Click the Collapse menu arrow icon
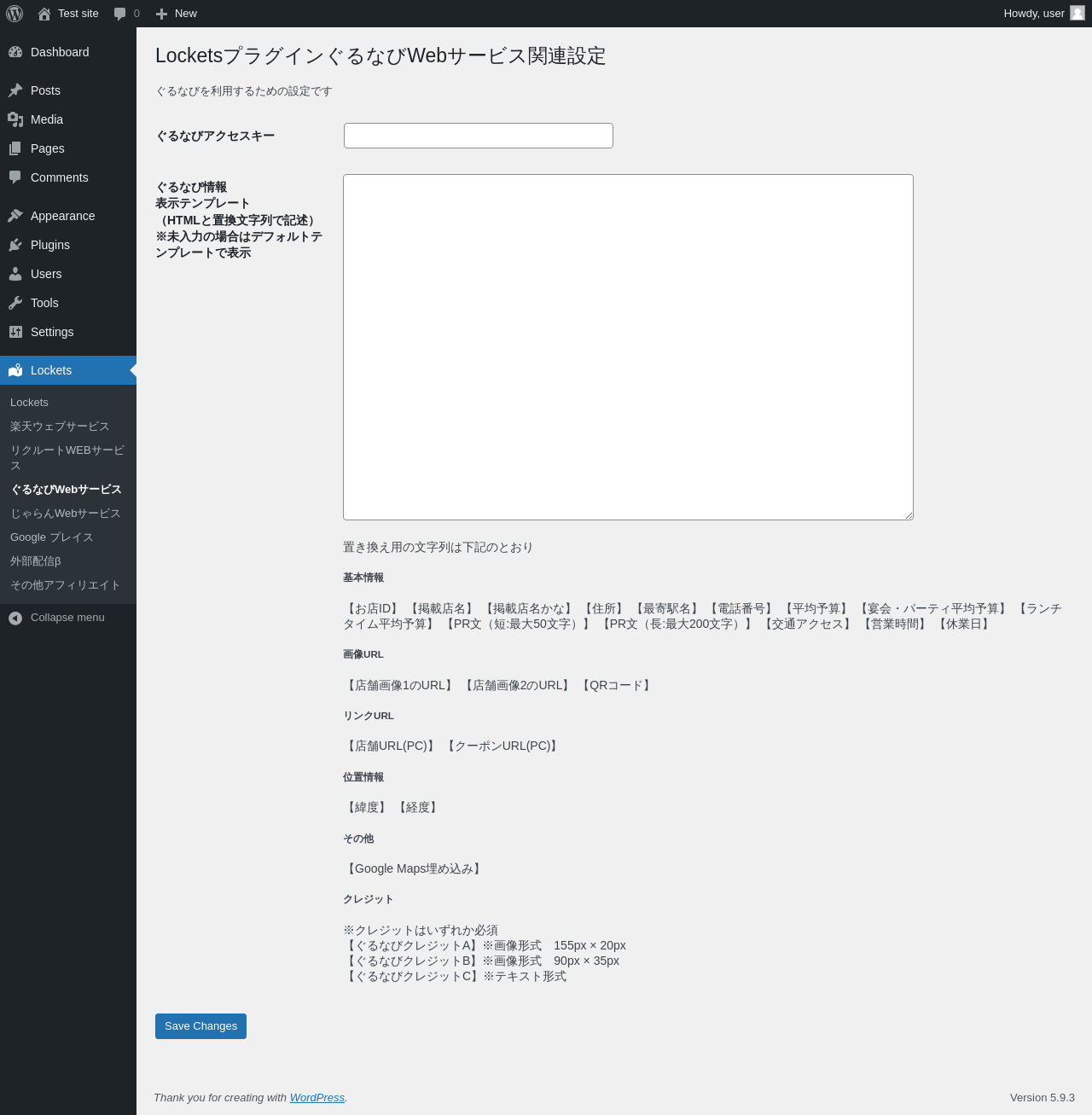This screenshot has height=1115, width=1092. click(15, 618)
